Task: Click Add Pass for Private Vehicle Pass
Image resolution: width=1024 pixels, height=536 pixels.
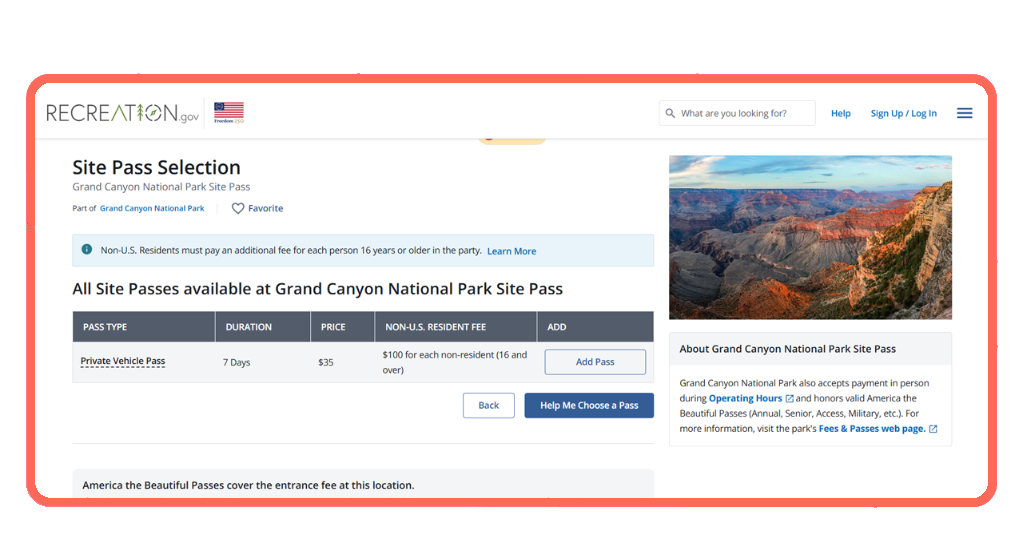Action: [x=595, y=362]
